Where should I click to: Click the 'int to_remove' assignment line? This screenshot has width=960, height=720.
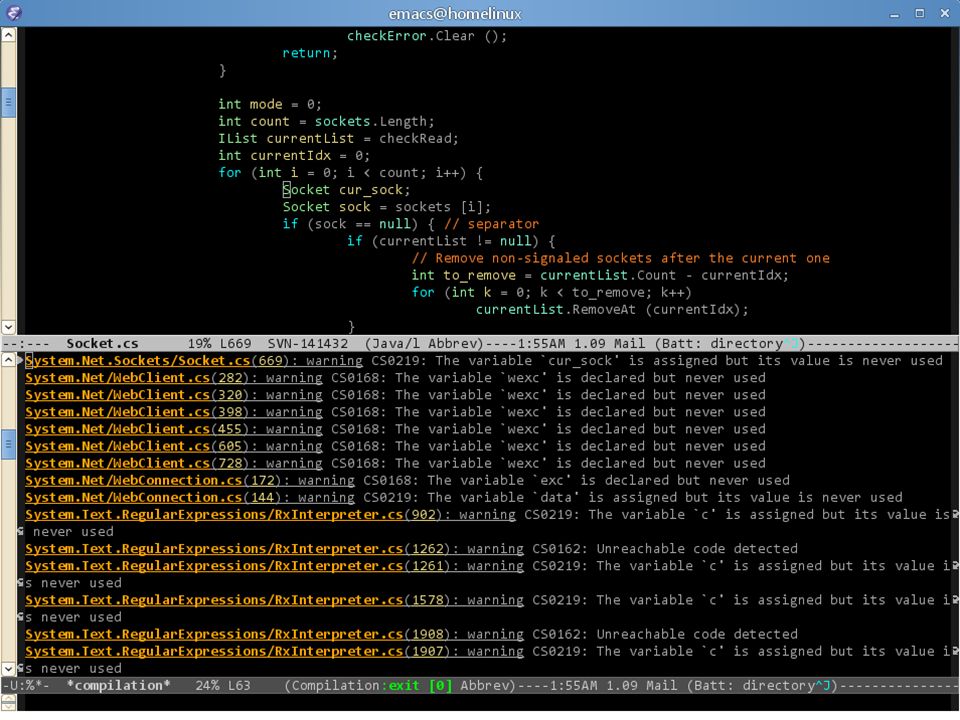600,276
